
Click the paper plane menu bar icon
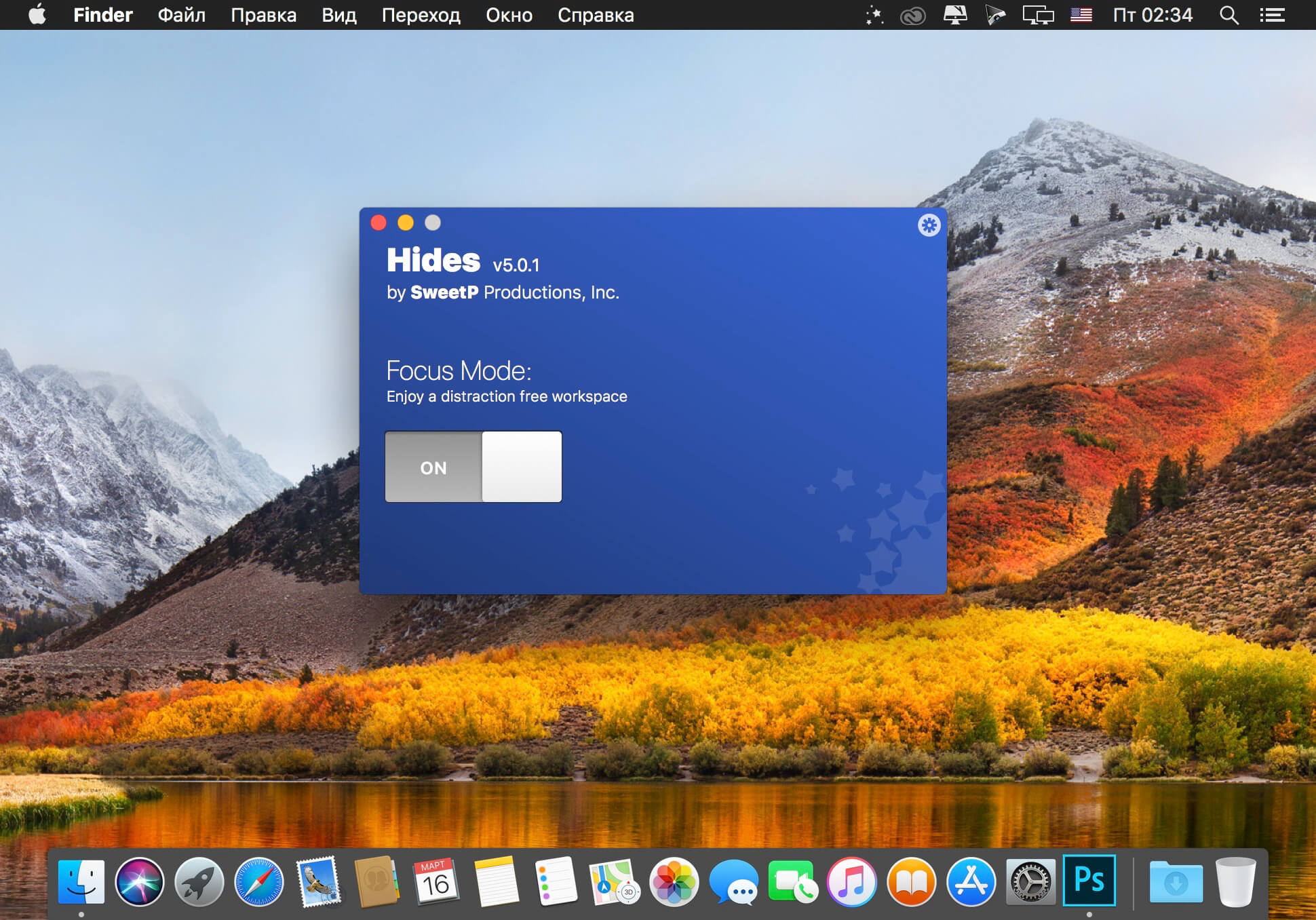pos(995,15)
